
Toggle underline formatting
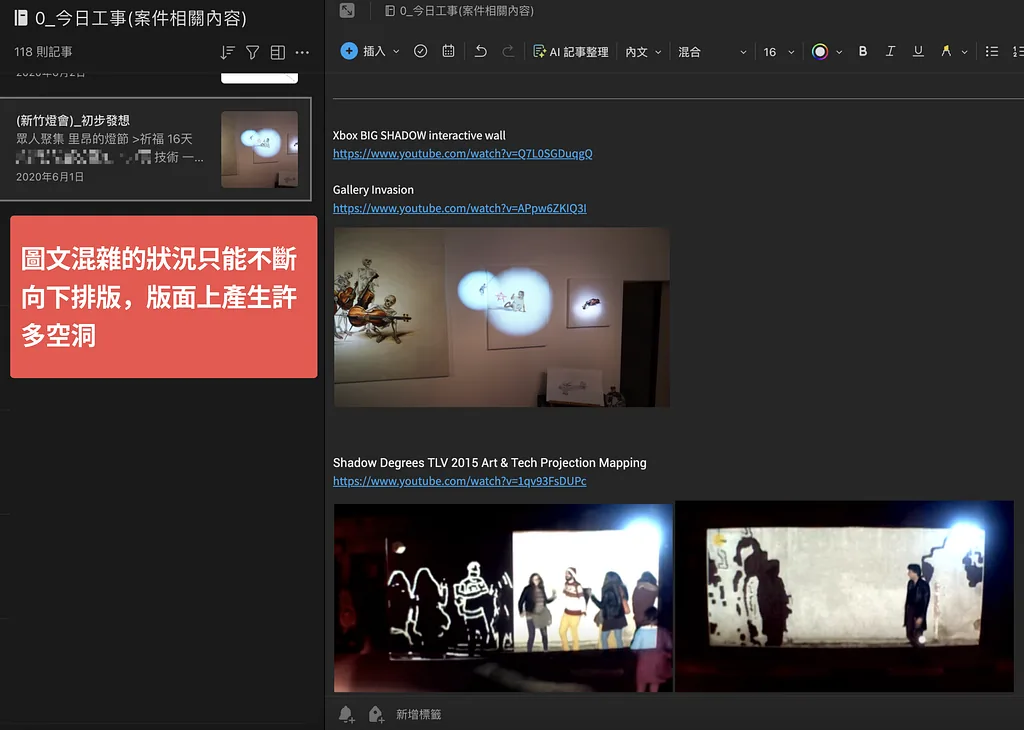click(x=918, y=51)
